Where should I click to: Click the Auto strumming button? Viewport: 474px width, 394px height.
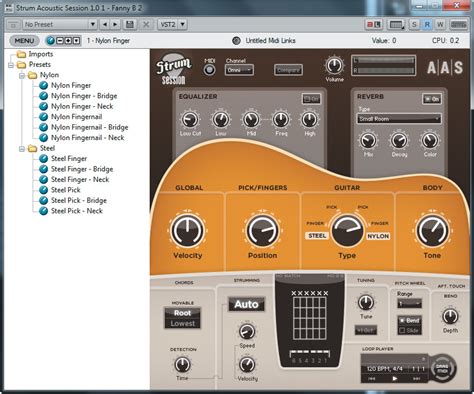[x=246, y=304]
